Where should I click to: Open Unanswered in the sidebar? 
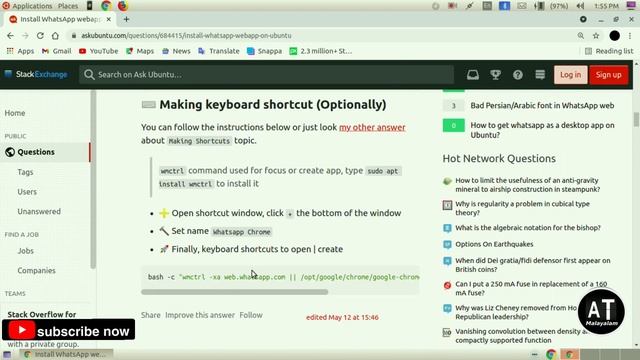[x=39, y=211]
